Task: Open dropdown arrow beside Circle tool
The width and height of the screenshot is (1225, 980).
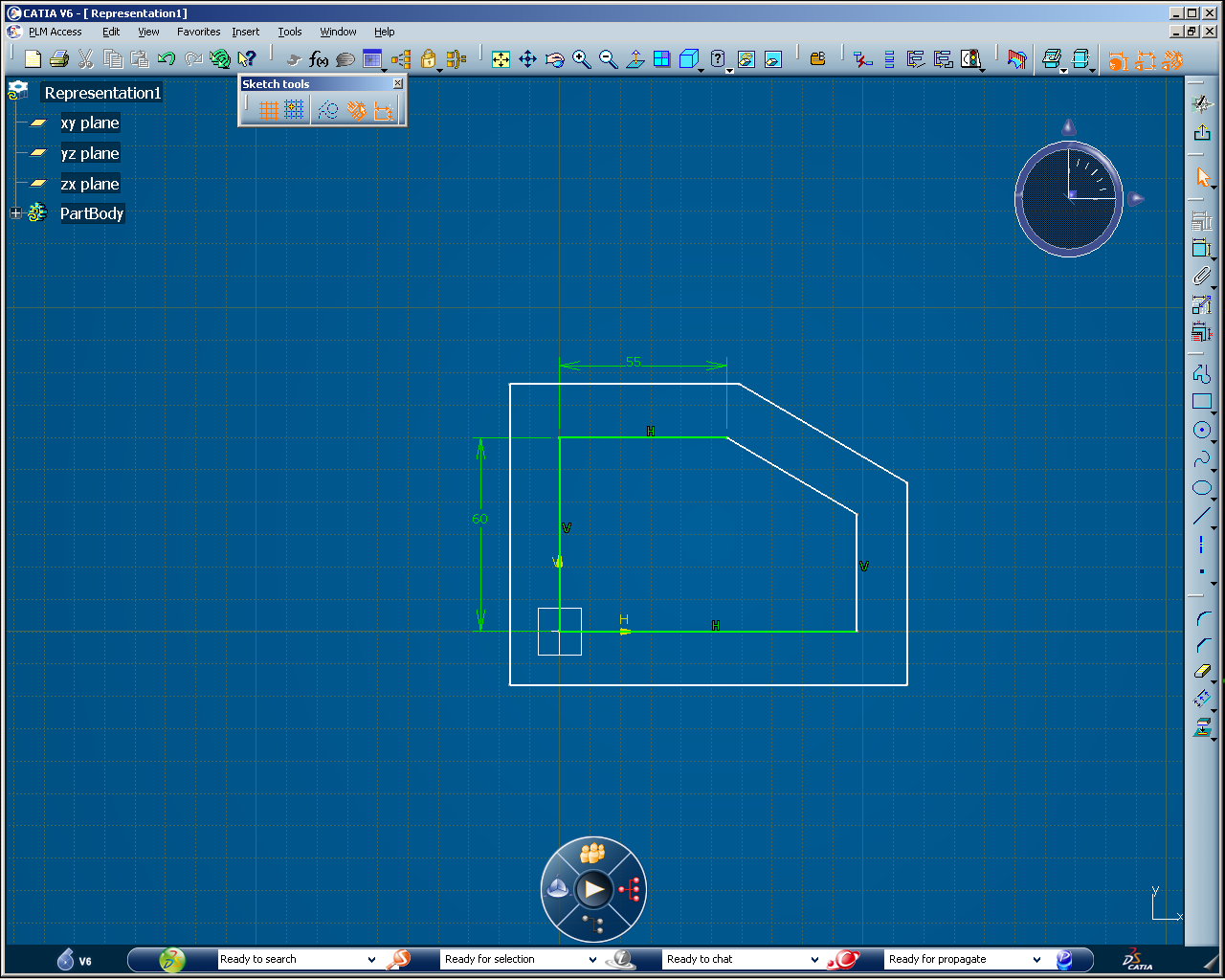Action: click(x=1214, y=441)
